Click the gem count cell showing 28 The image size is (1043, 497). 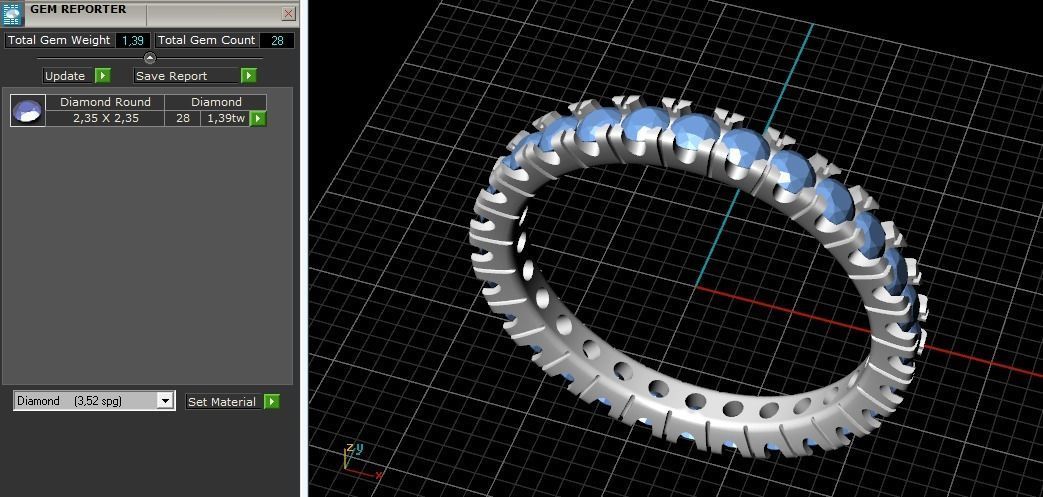[x=183, y=118]
